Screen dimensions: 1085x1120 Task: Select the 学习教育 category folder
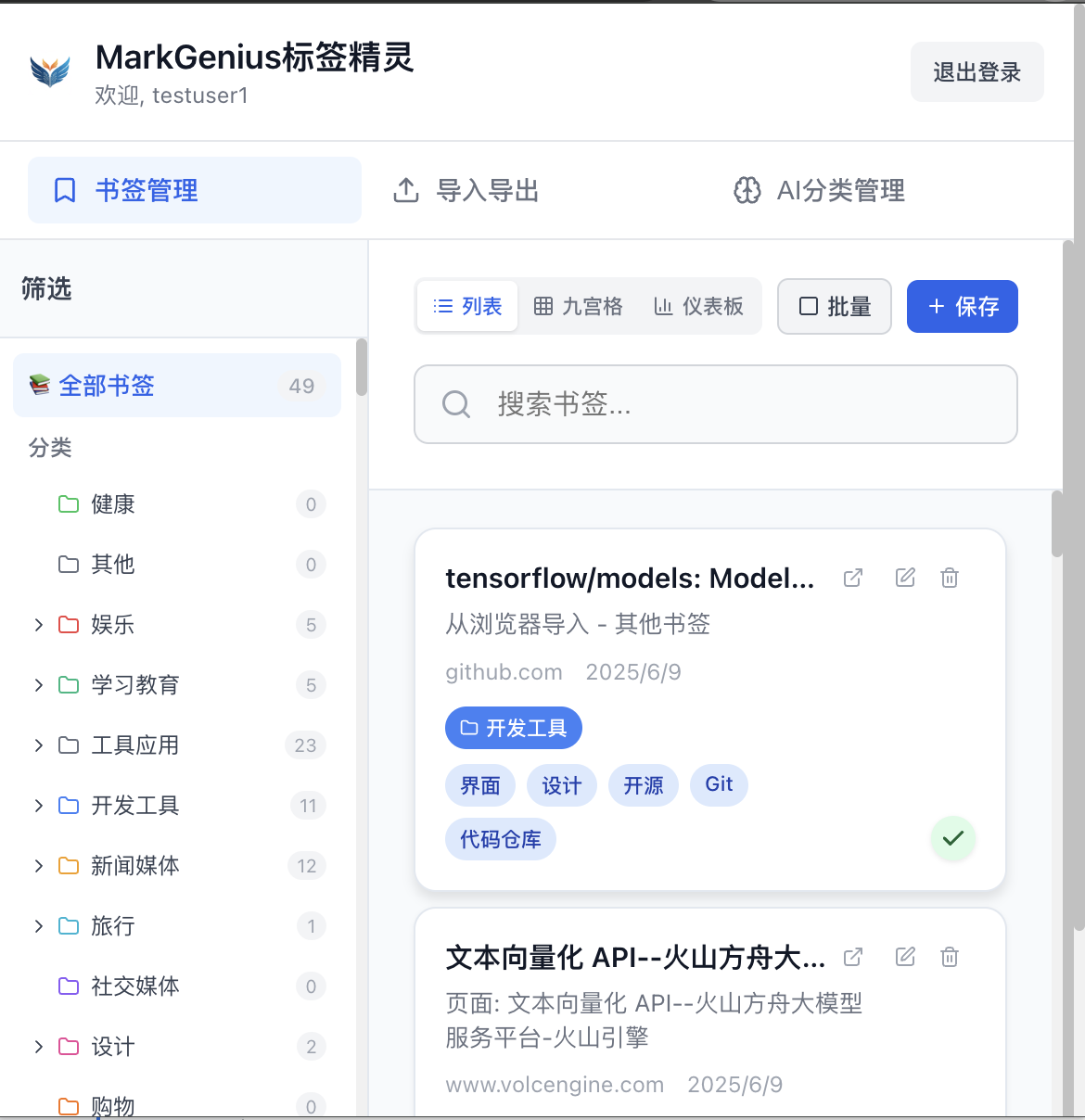176,685
